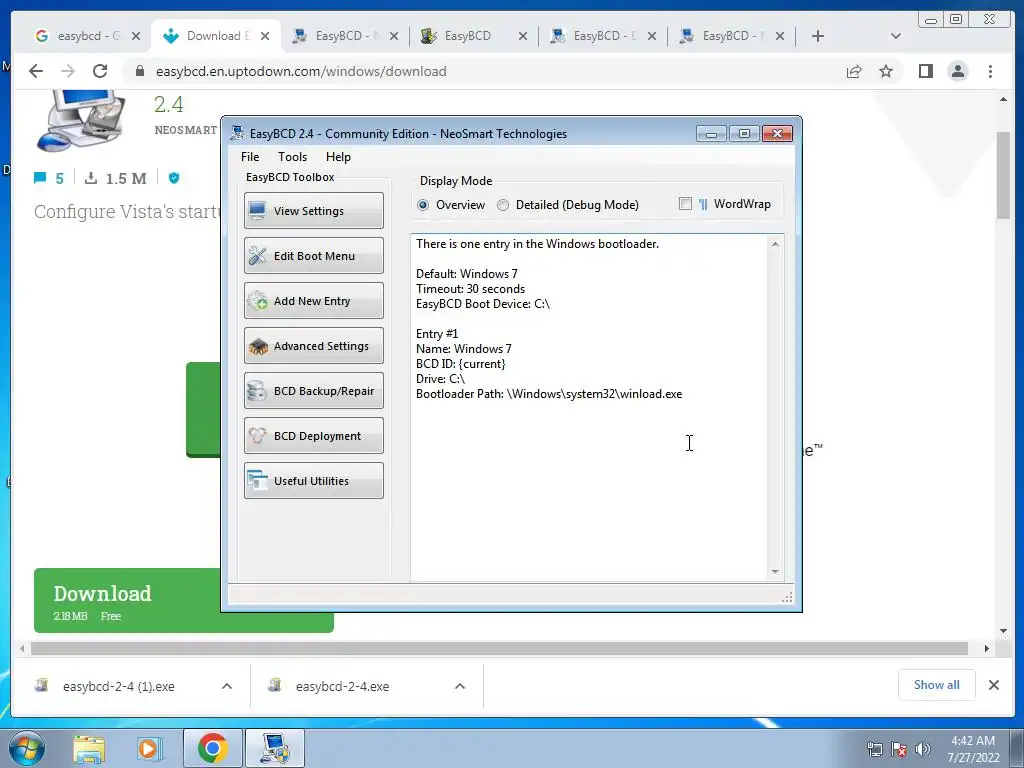Open Advanced Settings in EasyBCD
The height and width of the screenshot is (768, 1024).
[313, 345]
